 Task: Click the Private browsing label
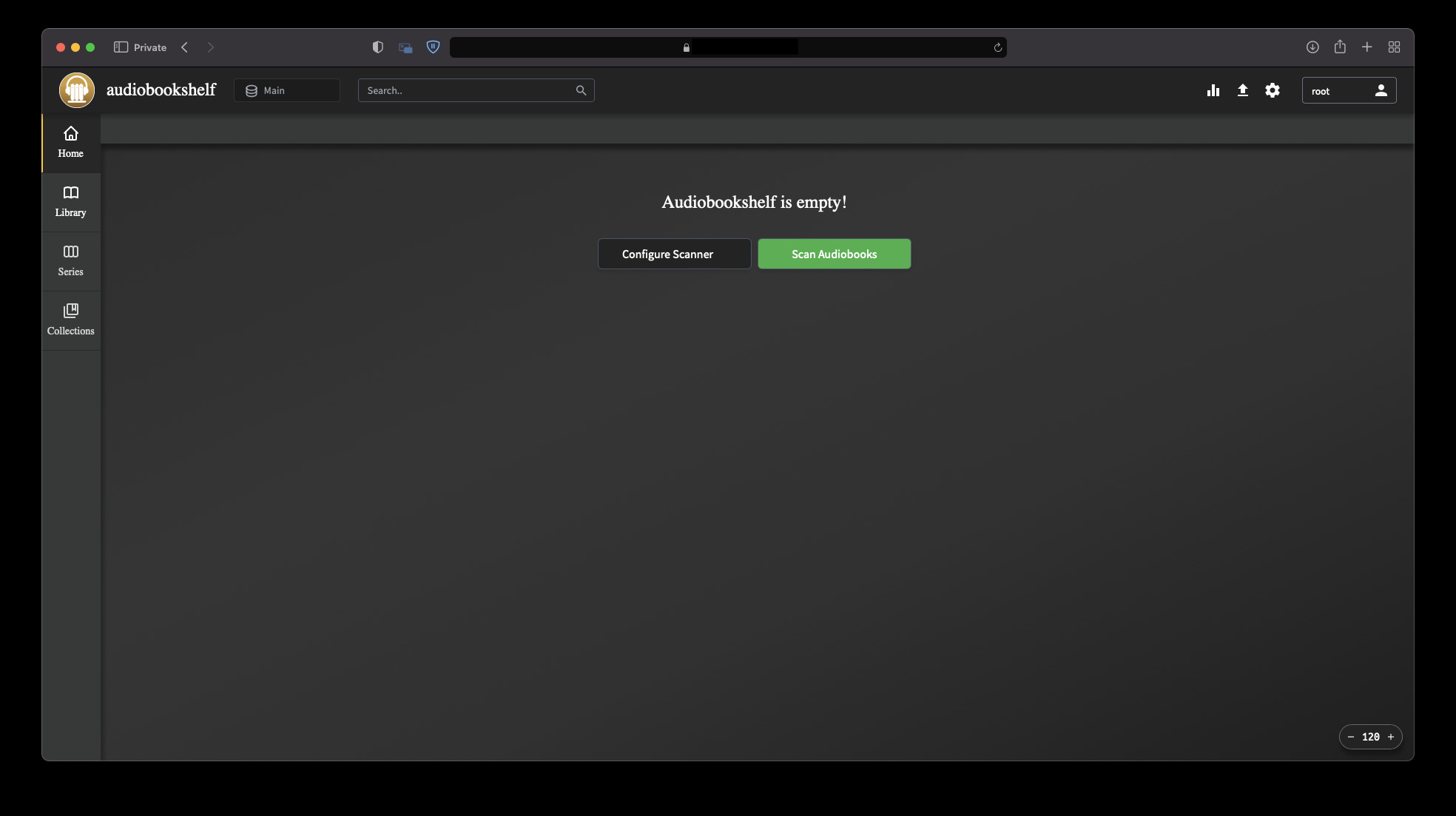(150, 47)
